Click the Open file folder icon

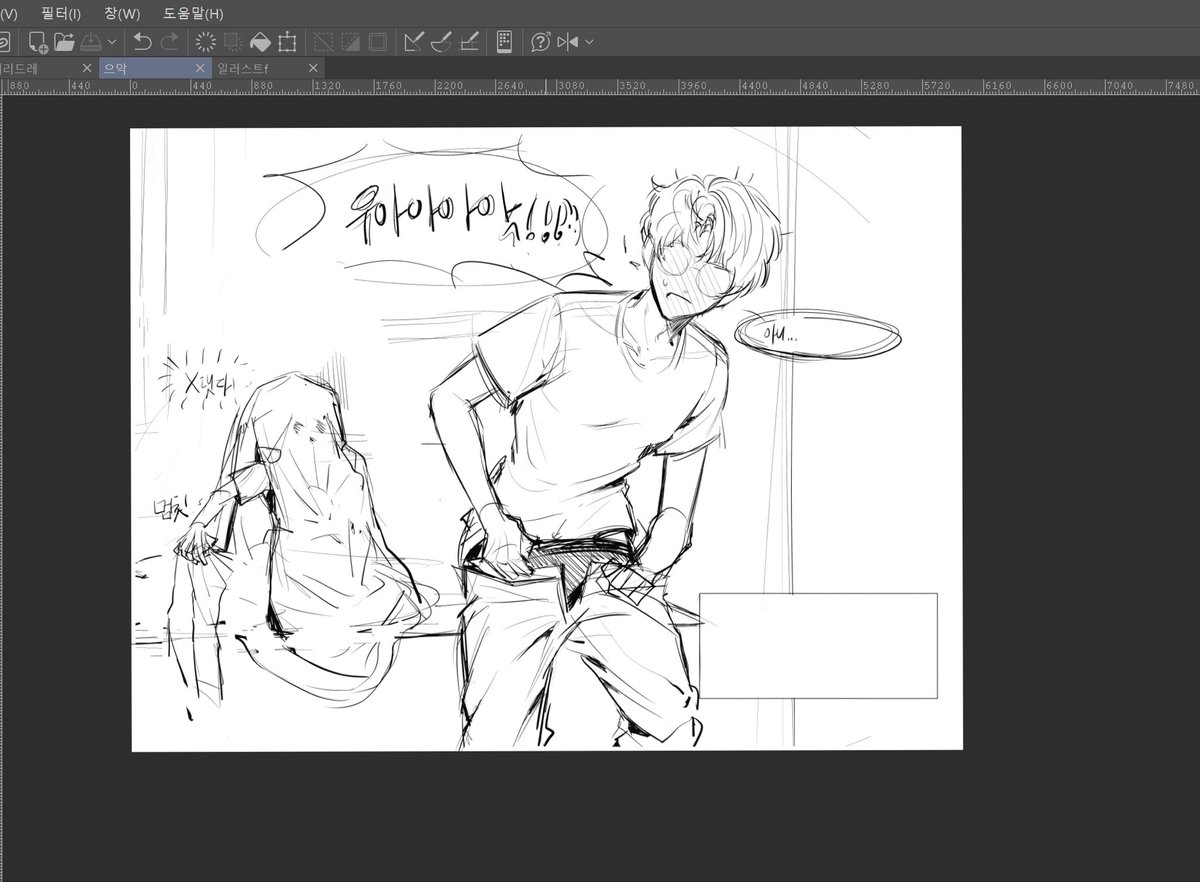[x=64, y=42]
